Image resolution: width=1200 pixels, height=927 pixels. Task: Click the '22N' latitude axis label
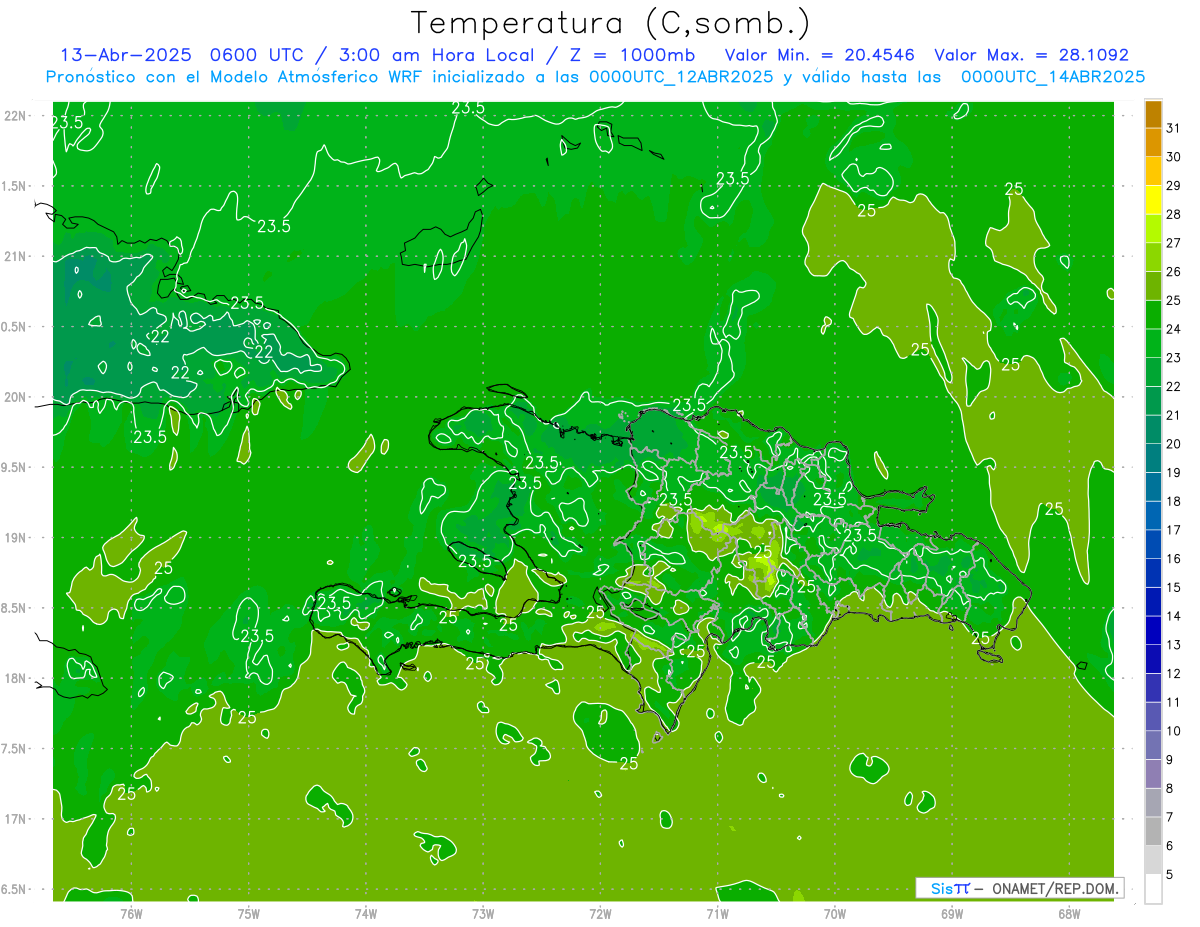15,115
